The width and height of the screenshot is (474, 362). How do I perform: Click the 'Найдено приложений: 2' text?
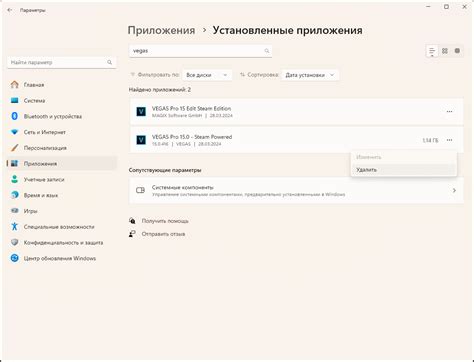[x=160, y=90]
